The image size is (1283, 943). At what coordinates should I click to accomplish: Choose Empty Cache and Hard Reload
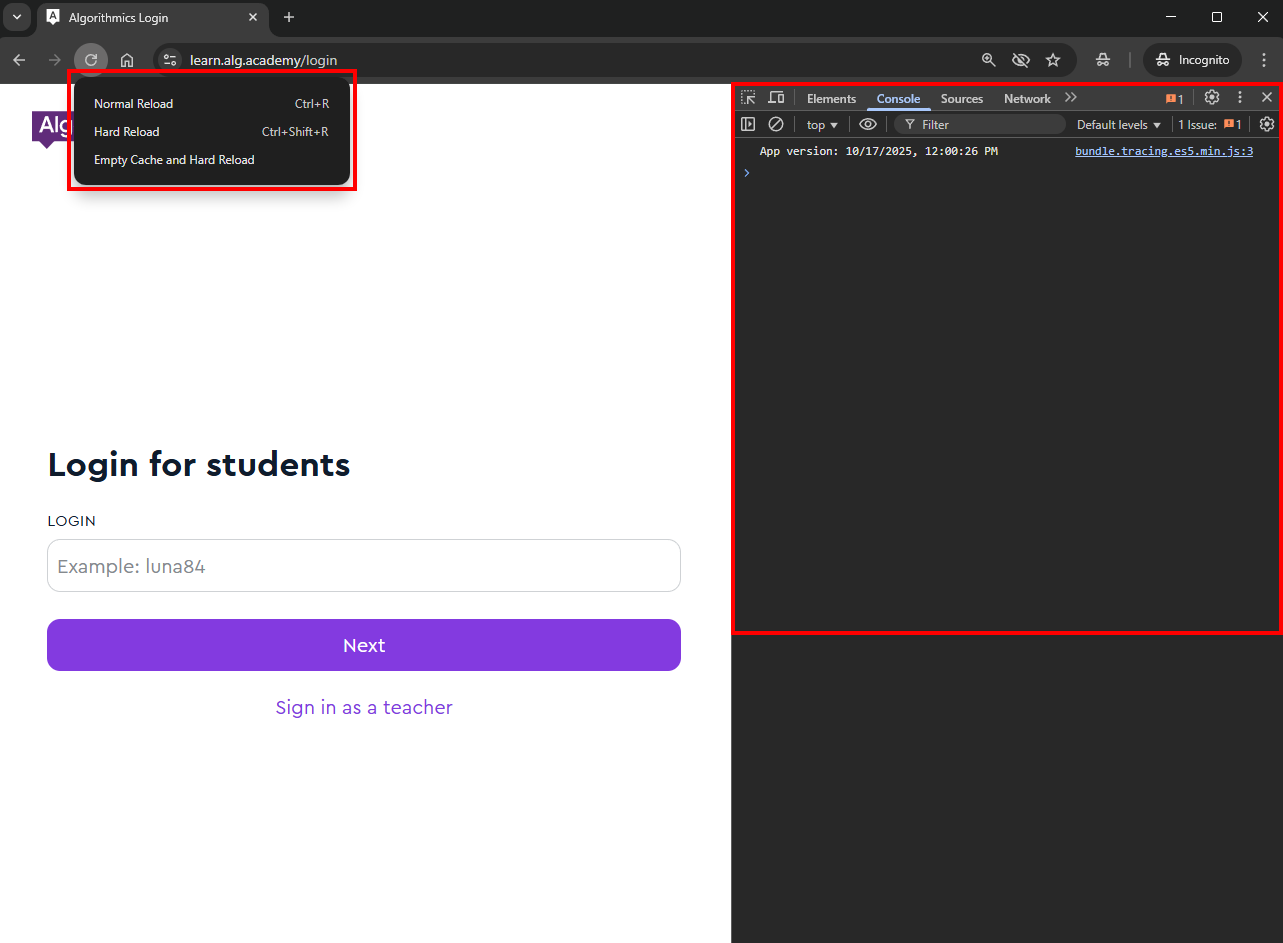tap(174, 160)
